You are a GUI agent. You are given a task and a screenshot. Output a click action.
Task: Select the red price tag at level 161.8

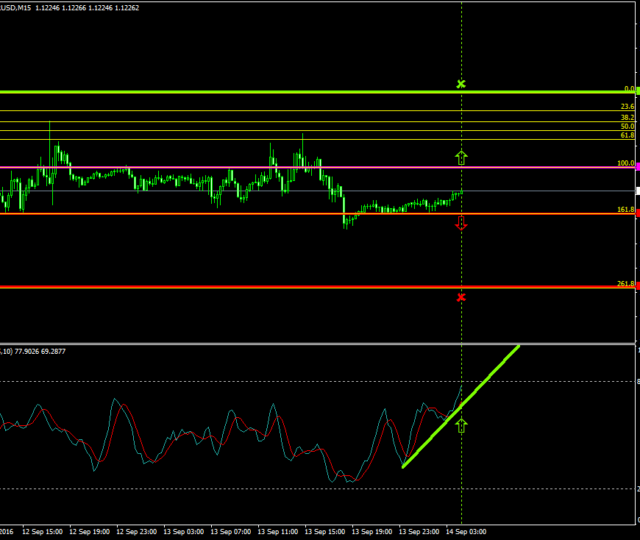coord(637,213)
